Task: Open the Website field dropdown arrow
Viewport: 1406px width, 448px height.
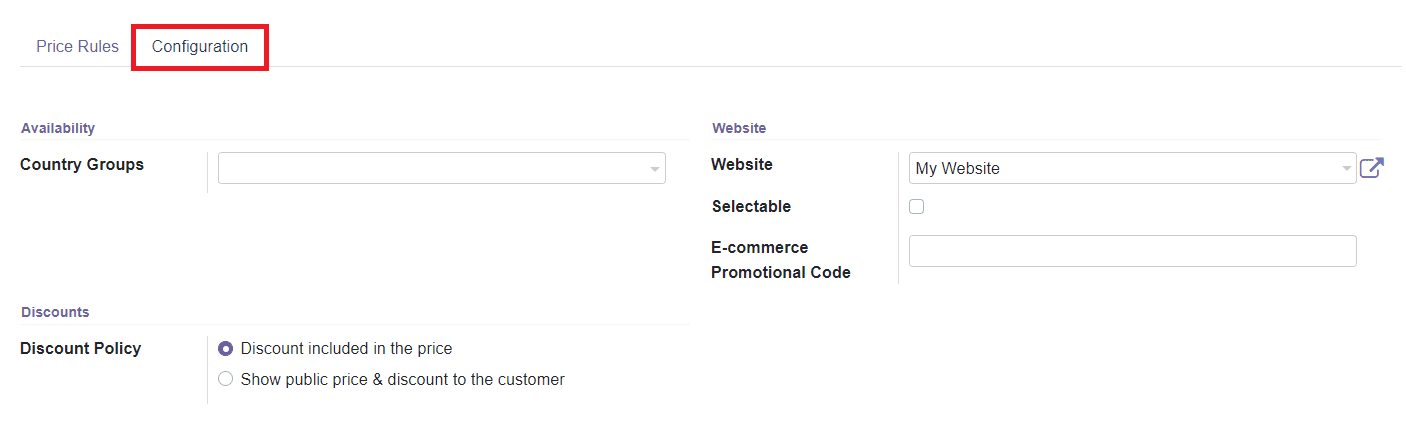Action: pyautogui.click(x=1346, y=169)
